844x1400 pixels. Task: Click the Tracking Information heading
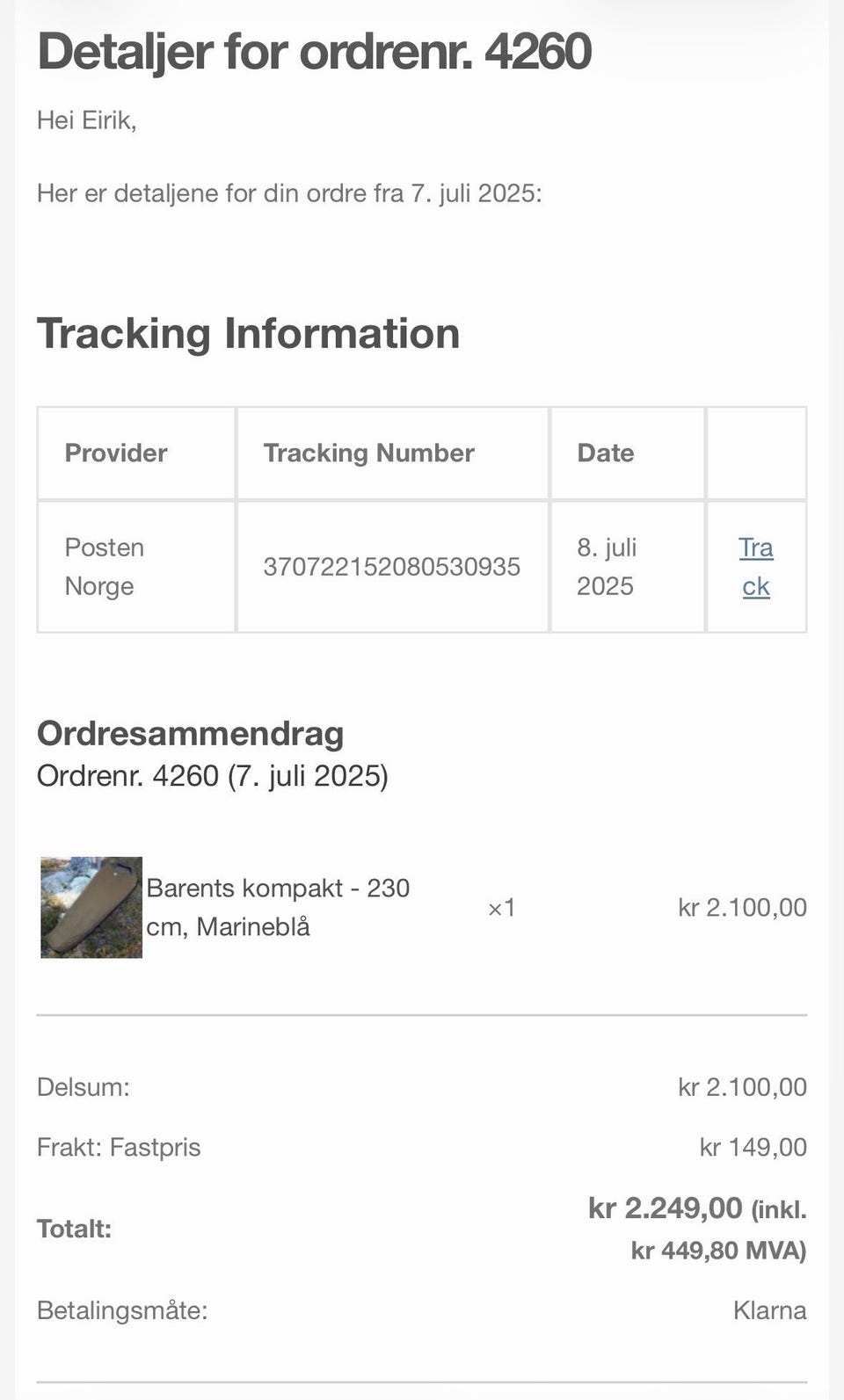[248, 334]
